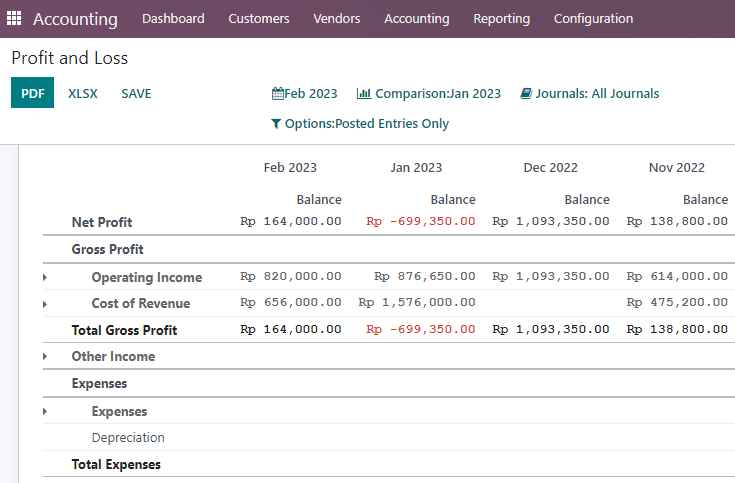The width and height of the screenshot is (735, 483).
Task: Expand the Other Income row
Action: click(45, 356)
